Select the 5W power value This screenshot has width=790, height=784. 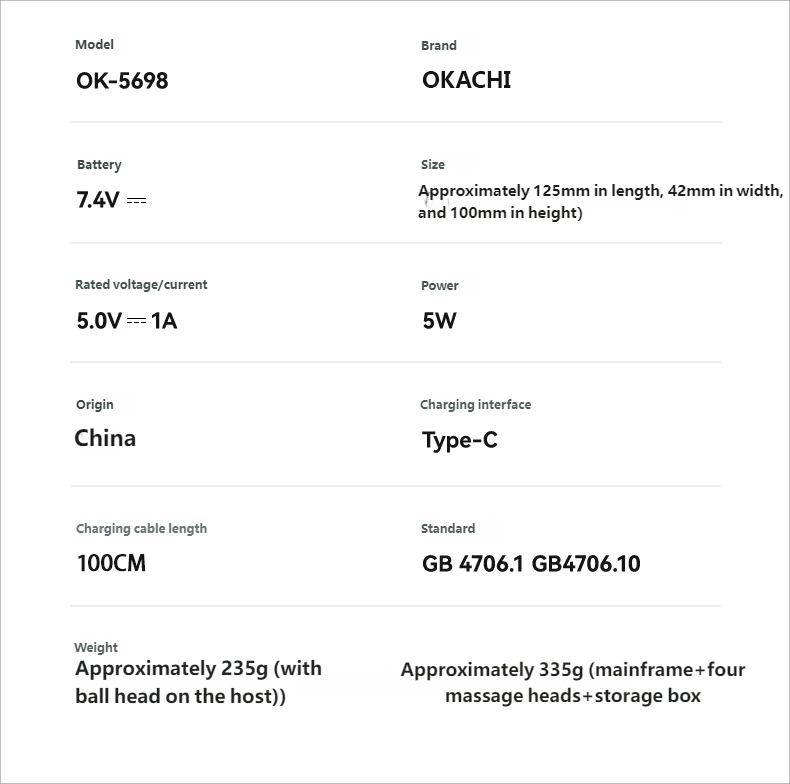439,321
